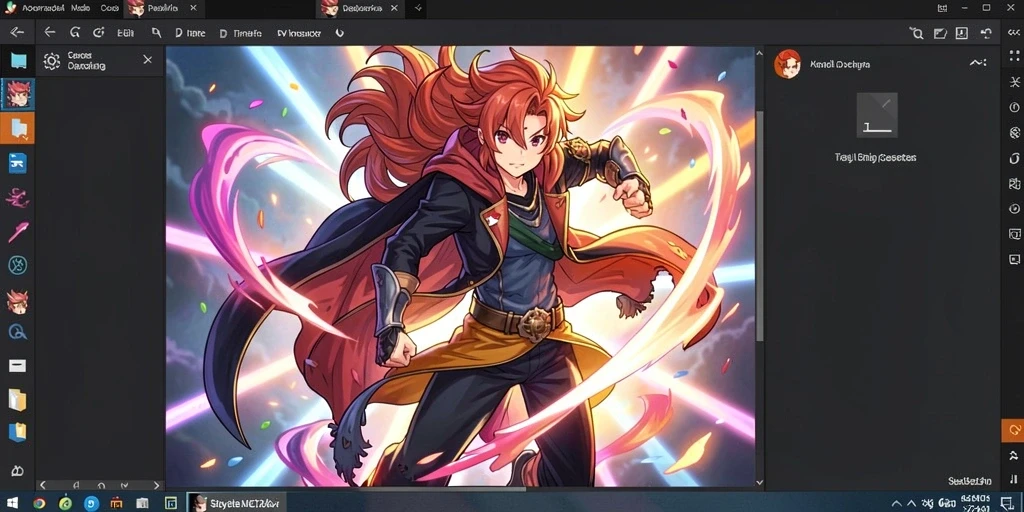
Task: Click the gray placeholder tile in the right panel
Action: click(877, 115)
